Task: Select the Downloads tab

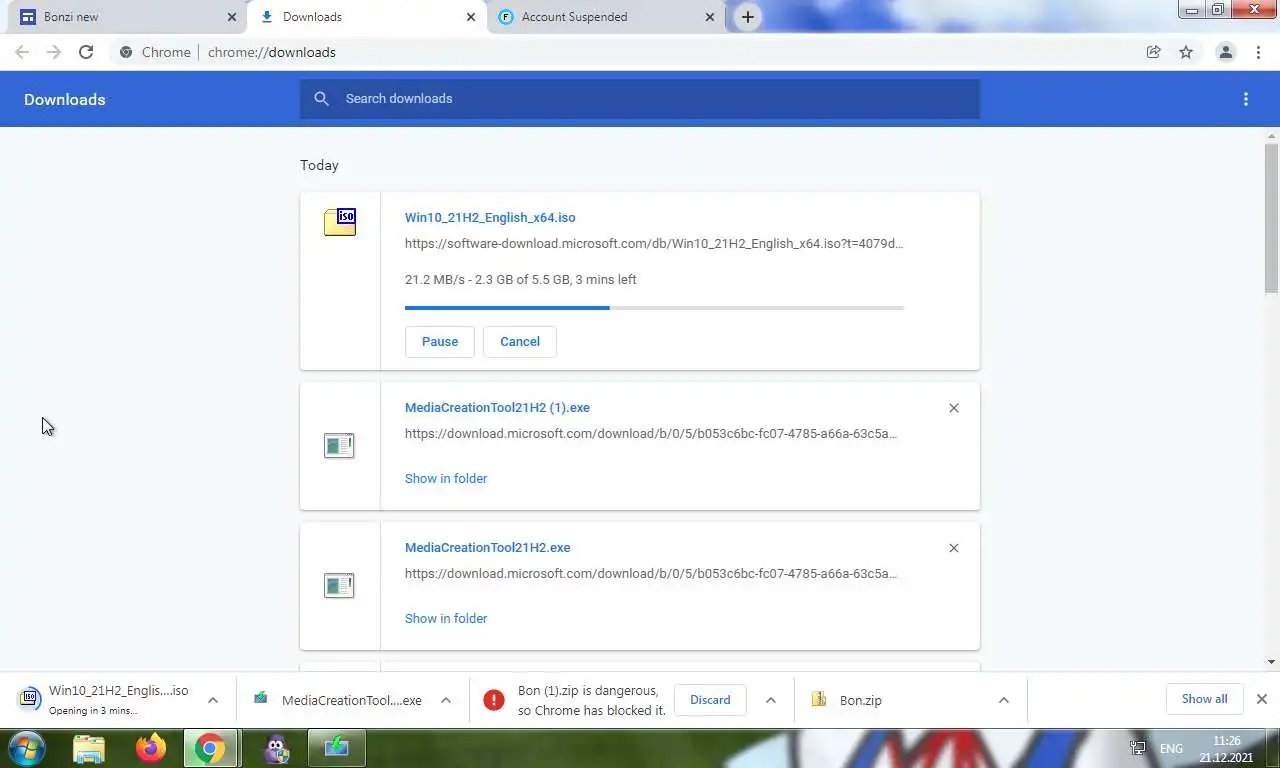Action: pos(367,17)
